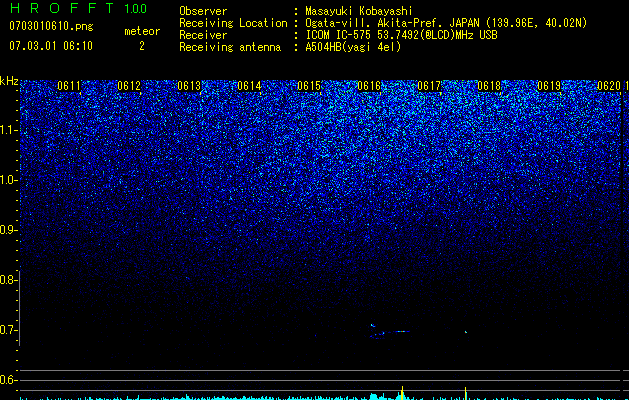Click the 0613 time marker
Screen dimensions: 629x400
coord(189,86)
